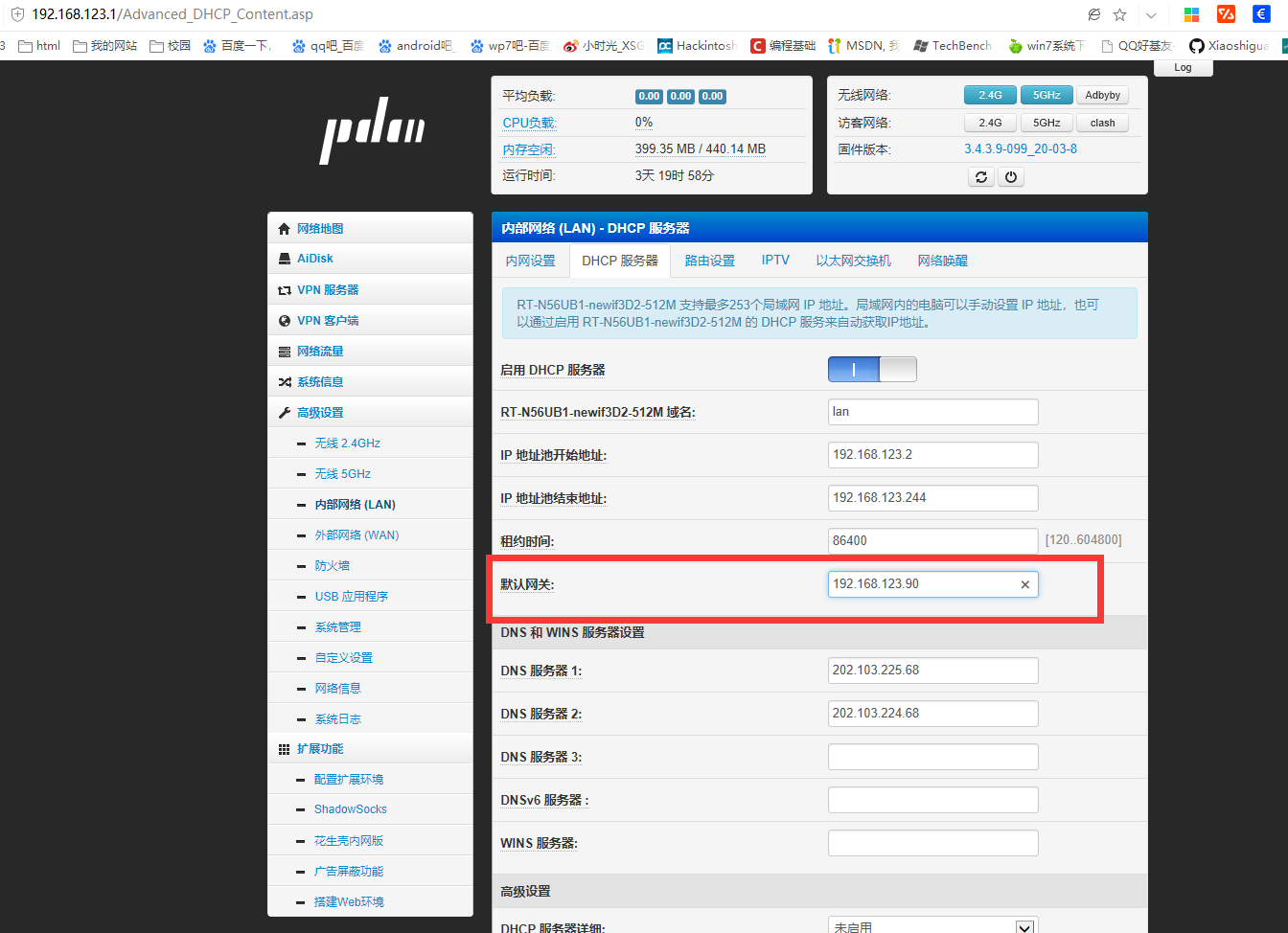Open the DHCP 服务器详细 dropdown

pos(1024,926)
